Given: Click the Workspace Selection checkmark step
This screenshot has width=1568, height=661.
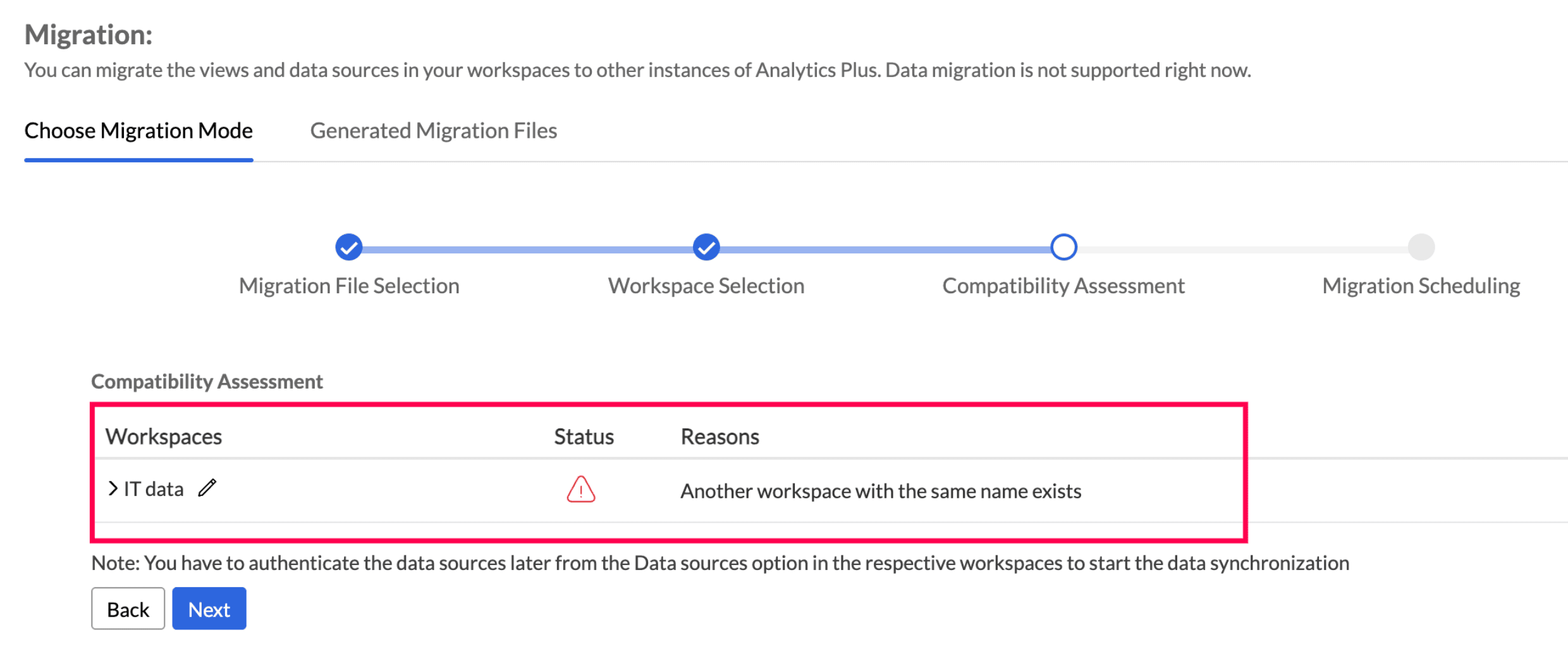Looking at the screenshot, I should (x=706, y=247).
